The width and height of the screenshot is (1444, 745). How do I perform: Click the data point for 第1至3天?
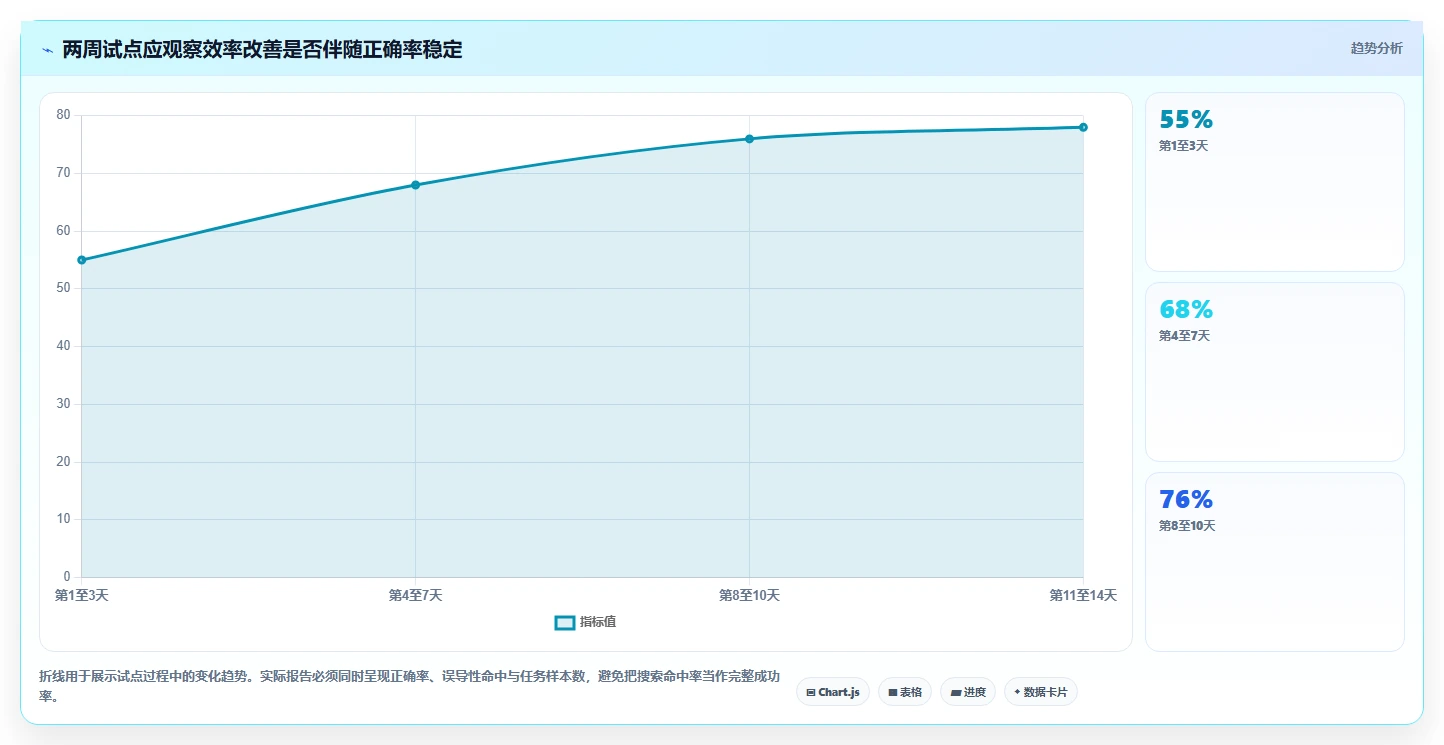(82, 260)
